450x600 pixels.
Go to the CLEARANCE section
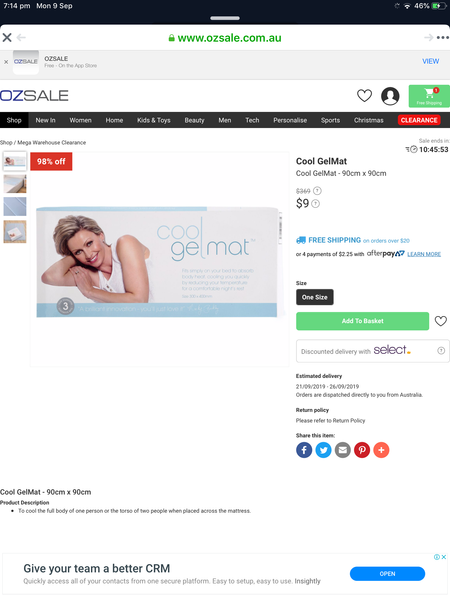pos(419,120)
